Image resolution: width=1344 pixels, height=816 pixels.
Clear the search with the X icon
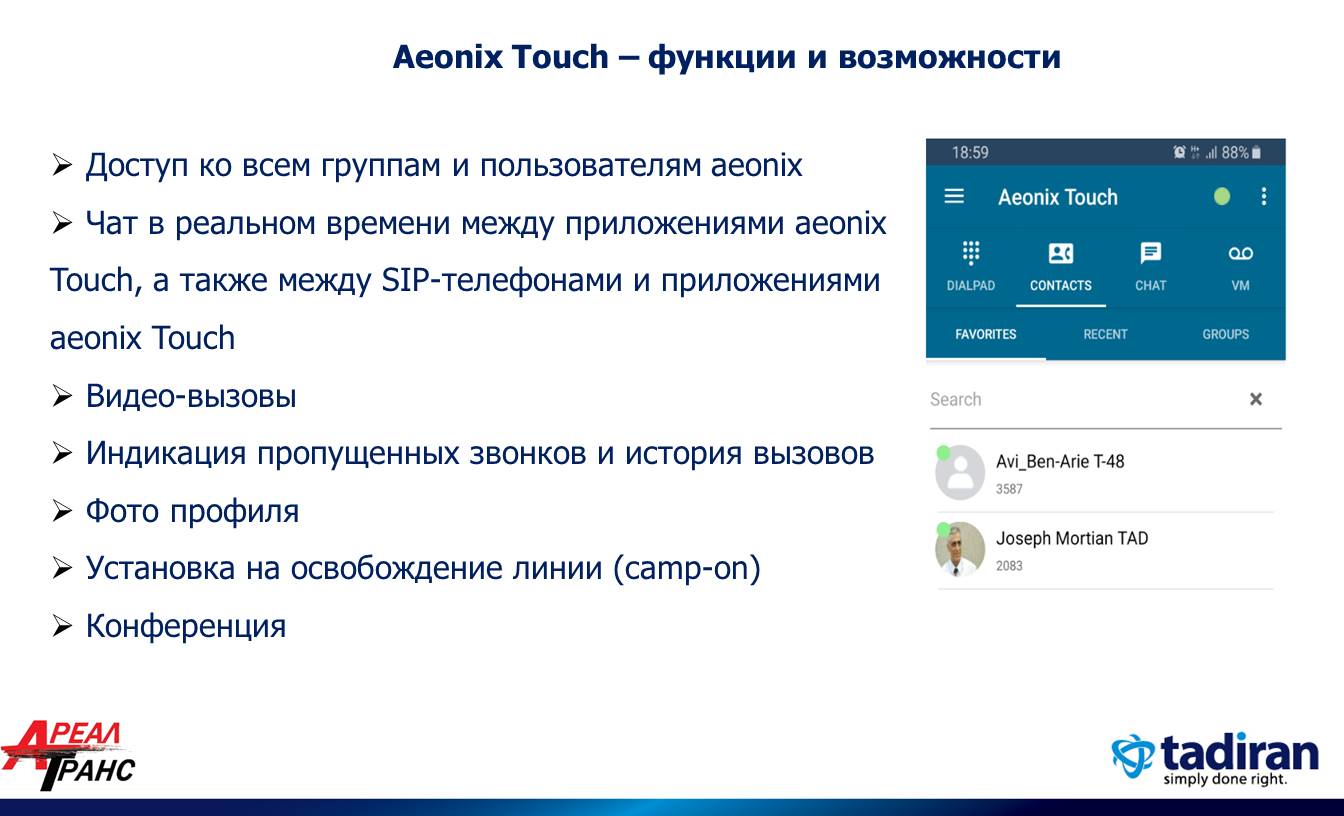[1256, 399]
